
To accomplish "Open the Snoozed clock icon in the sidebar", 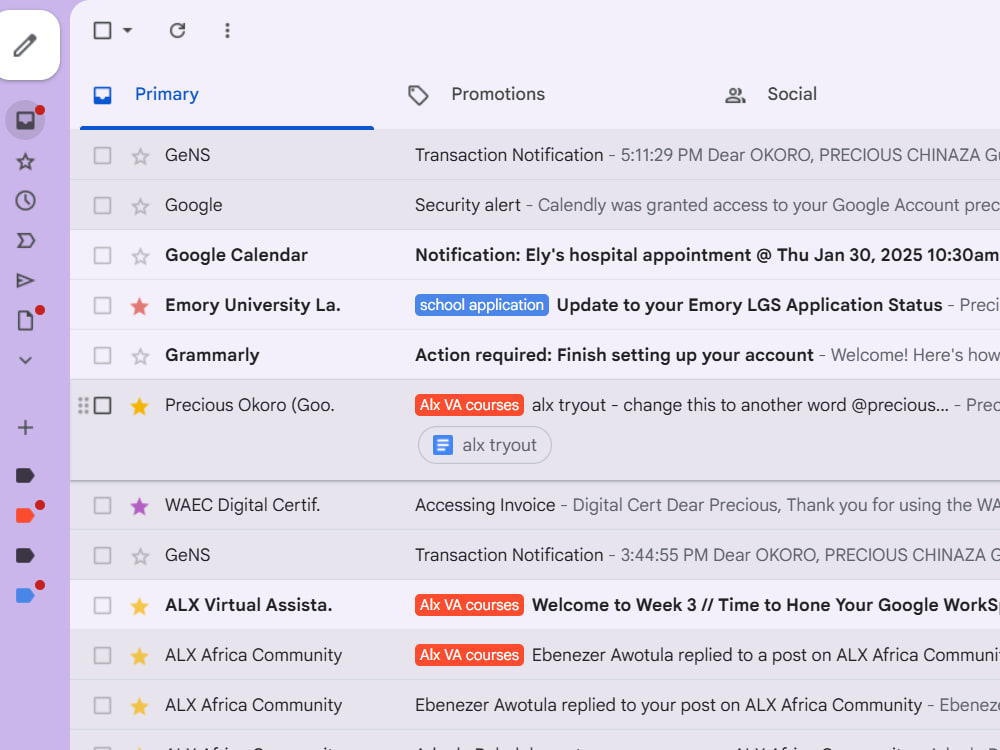I will pyautogui.click(x=26, y=201).
